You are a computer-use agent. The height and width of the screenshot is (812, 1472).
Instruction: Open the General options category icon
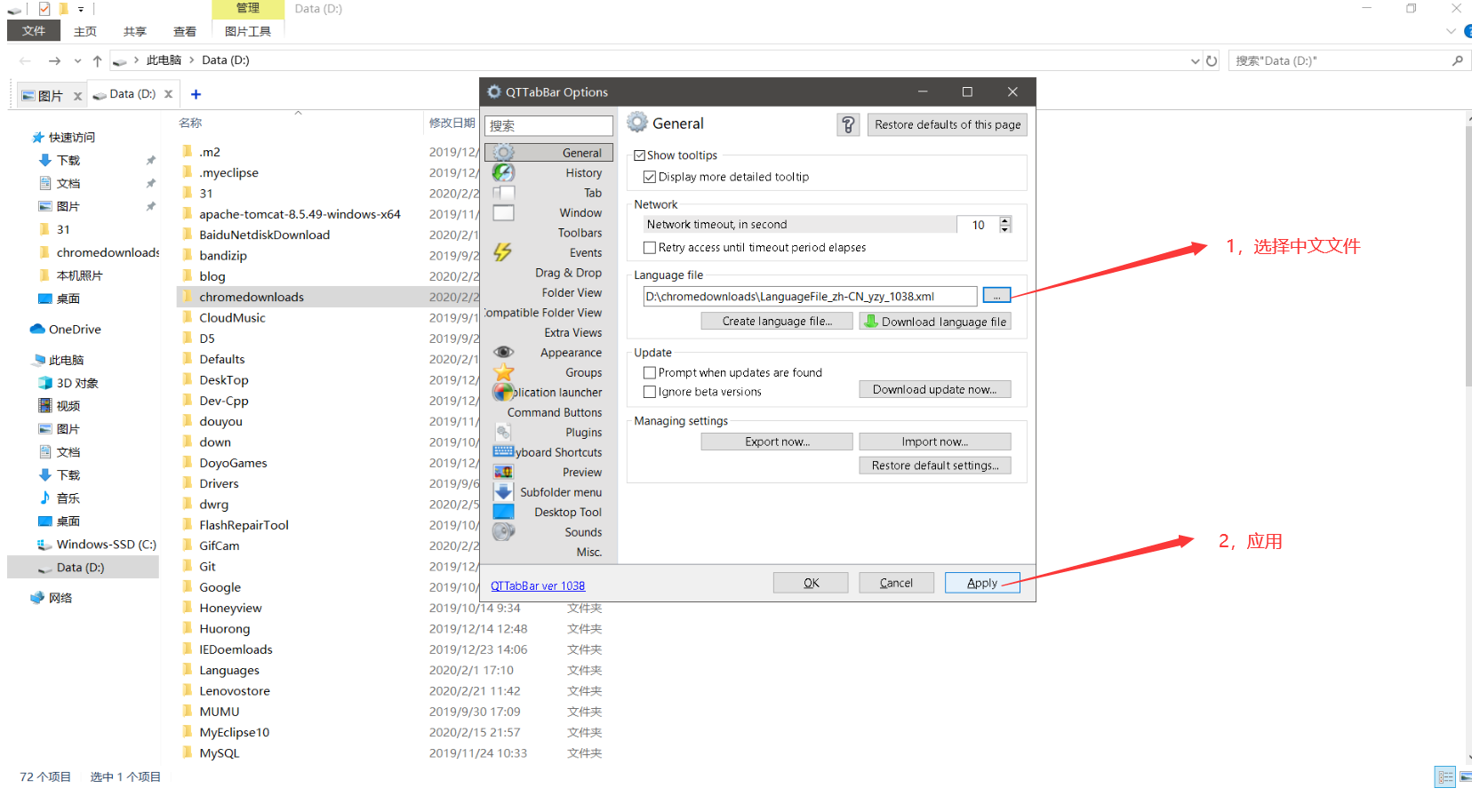504,153
